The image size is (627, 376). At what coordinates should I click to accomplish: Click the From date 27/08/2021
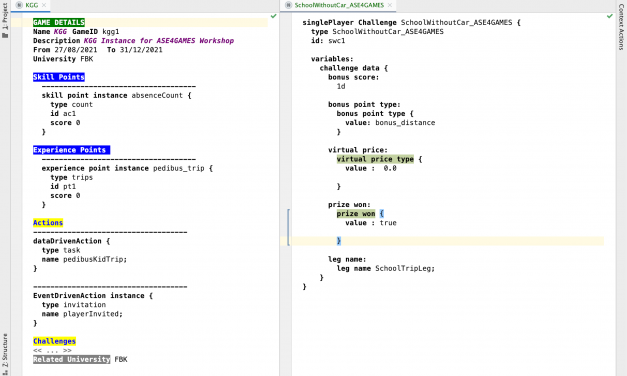pos(76,50)
